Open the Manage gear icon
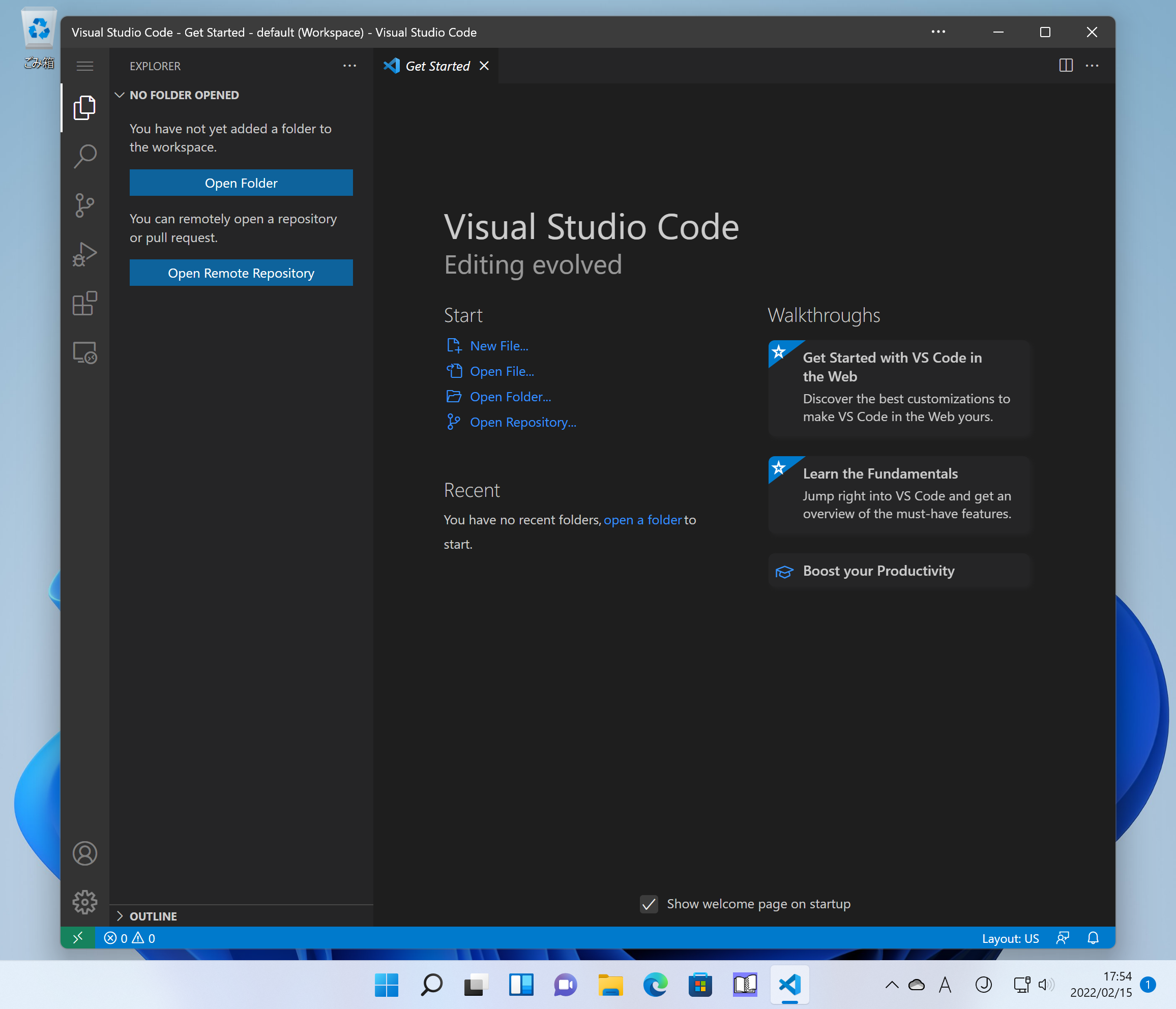1176x1009 pixels. tap(84, 902)
